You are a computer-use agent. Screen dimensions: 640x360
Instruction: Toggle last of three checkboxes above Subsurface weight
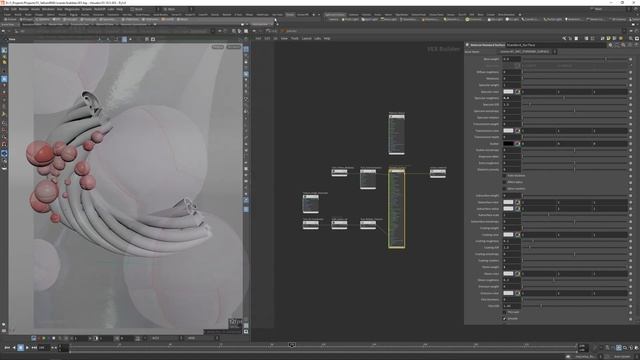(504, 189)
